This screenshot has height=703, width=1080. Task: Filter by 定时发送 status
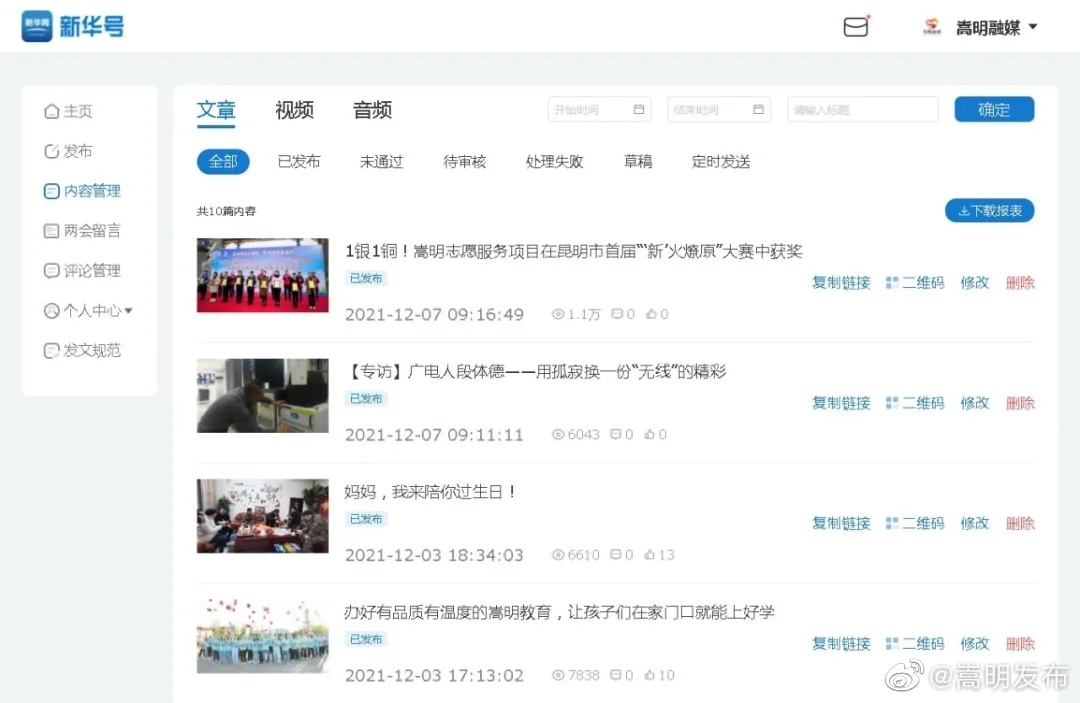coord(721,162)
